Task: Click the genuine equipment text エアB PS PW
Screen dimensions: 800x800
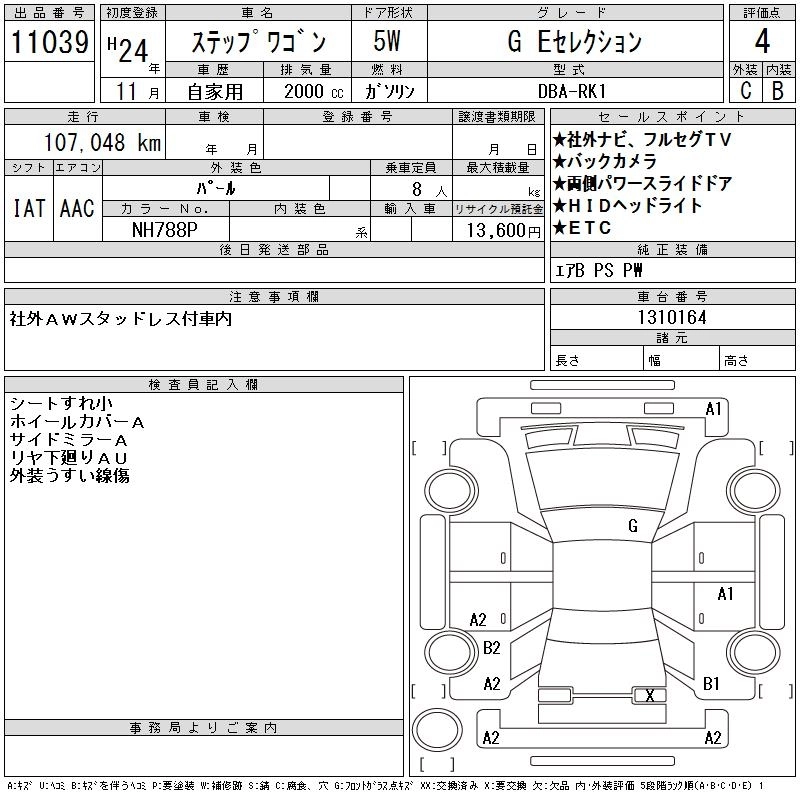Action: pos(598,270)
